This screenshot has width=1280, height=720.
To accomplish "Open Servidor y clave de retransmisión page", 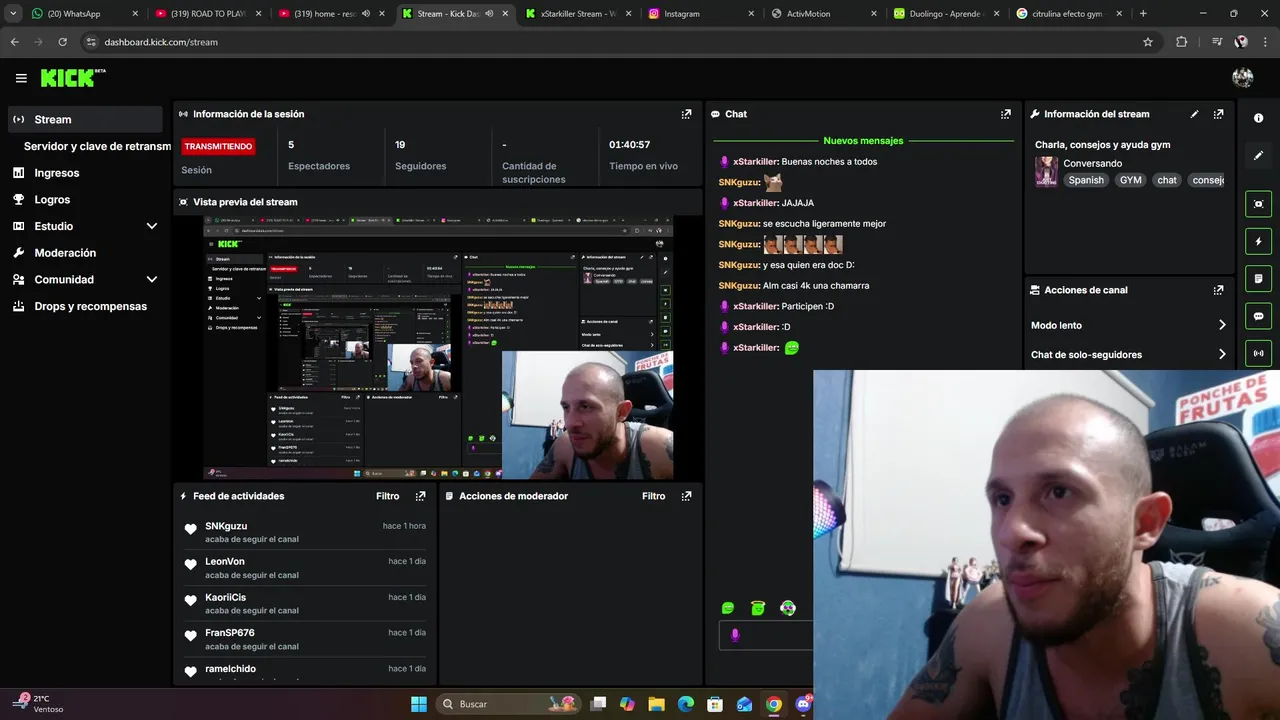I will click(97, 146).
